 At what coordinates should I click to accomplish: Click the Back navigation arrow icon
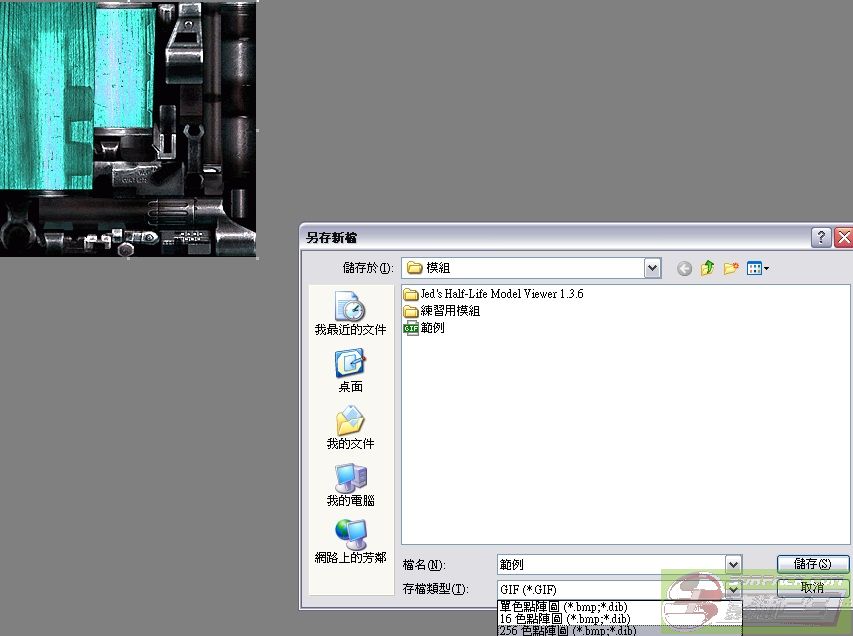[x=684, y=268]
